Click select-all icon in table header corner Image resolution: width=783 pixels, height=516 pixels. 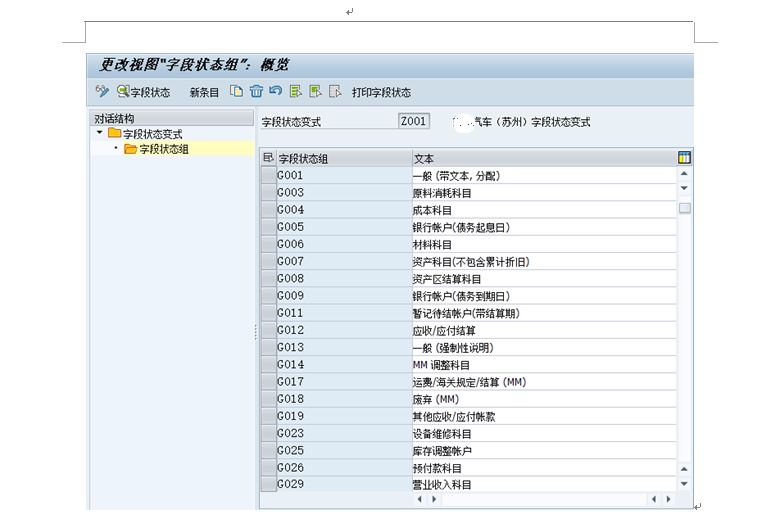tap(268, 158)
